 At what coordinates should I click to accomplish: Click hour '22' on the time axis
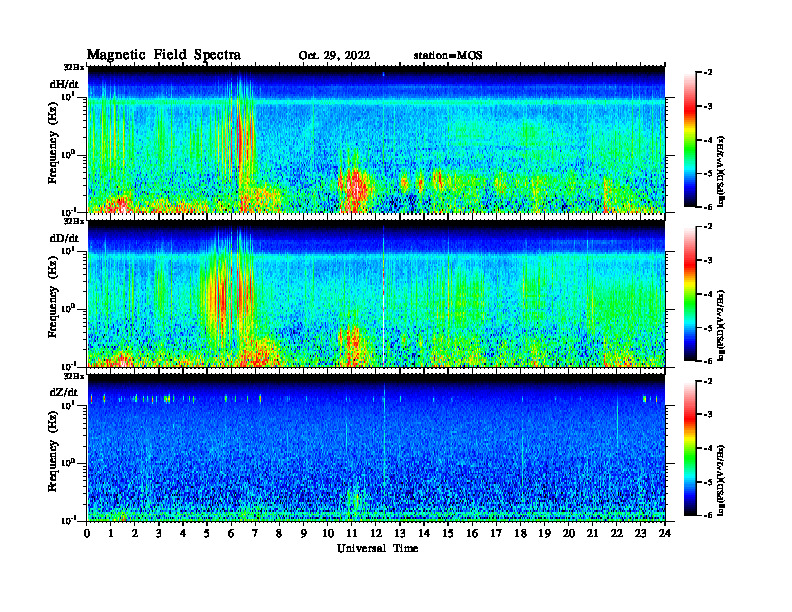click(x=616, y=533)
